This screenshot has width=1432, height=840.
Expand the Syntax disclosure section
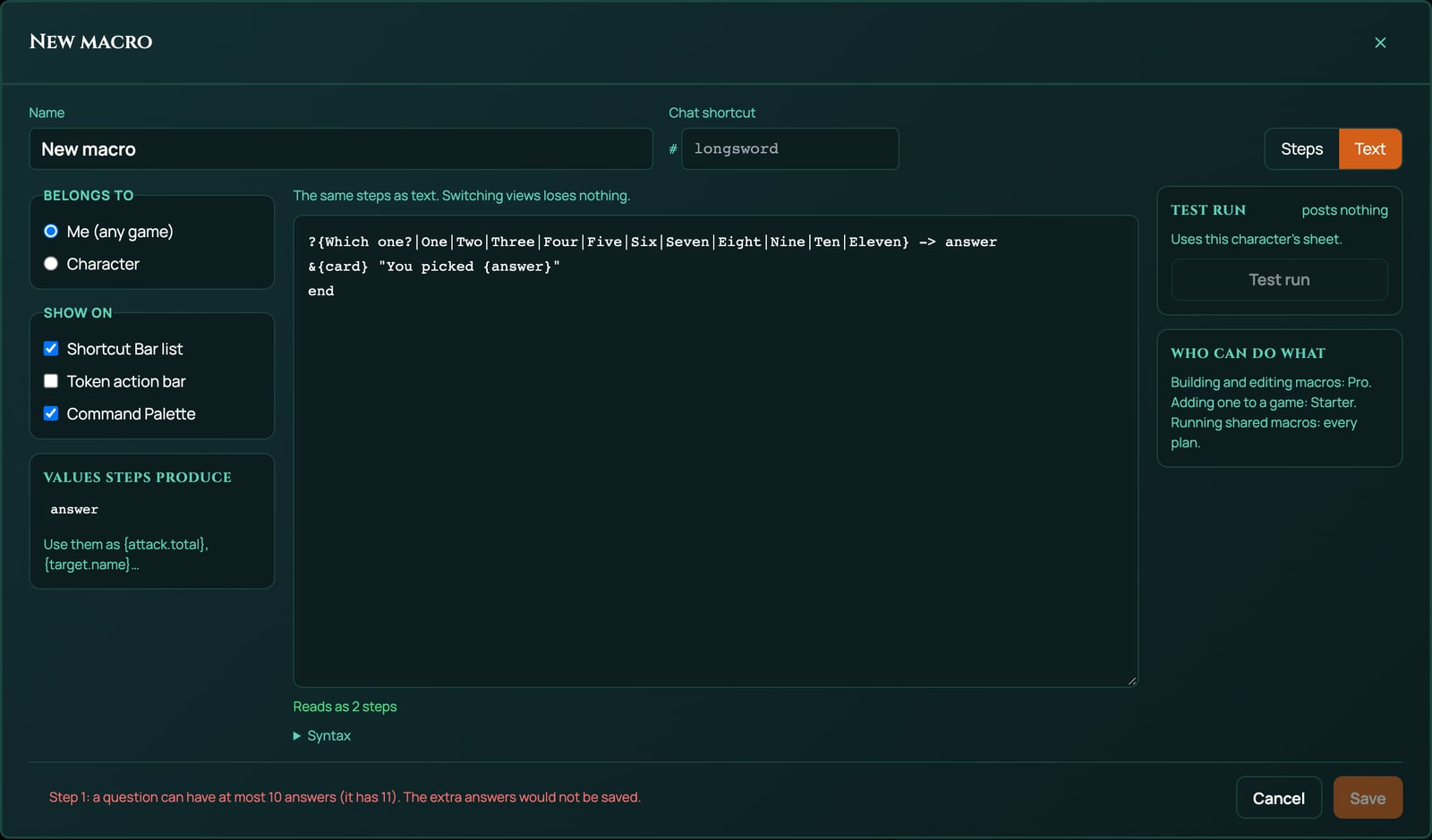pos(322,735)
